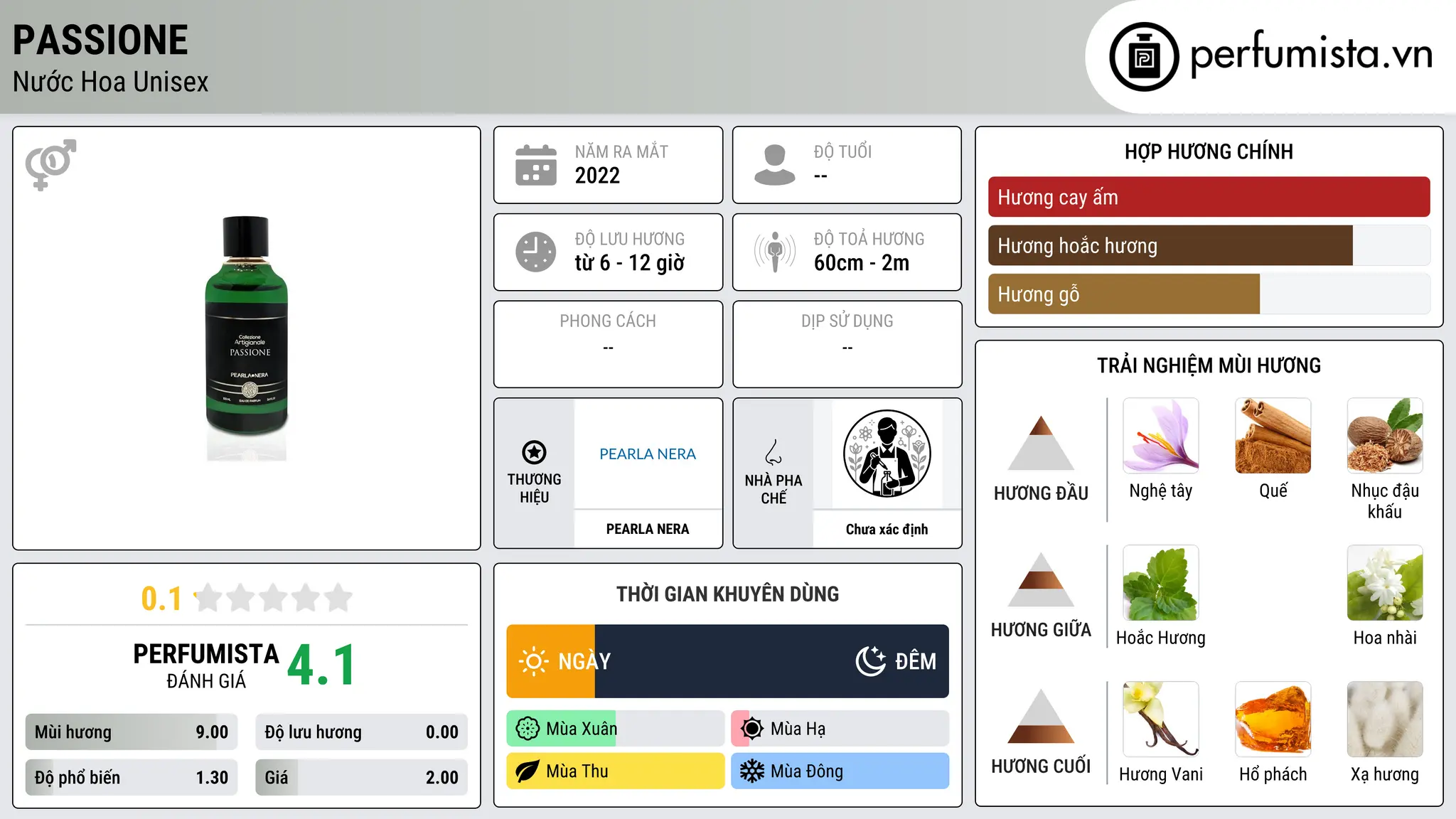This screenshot has height=819, width=1456.
Task: Click the star badge icon above Thương hiệu
Action: coord(534,452)
